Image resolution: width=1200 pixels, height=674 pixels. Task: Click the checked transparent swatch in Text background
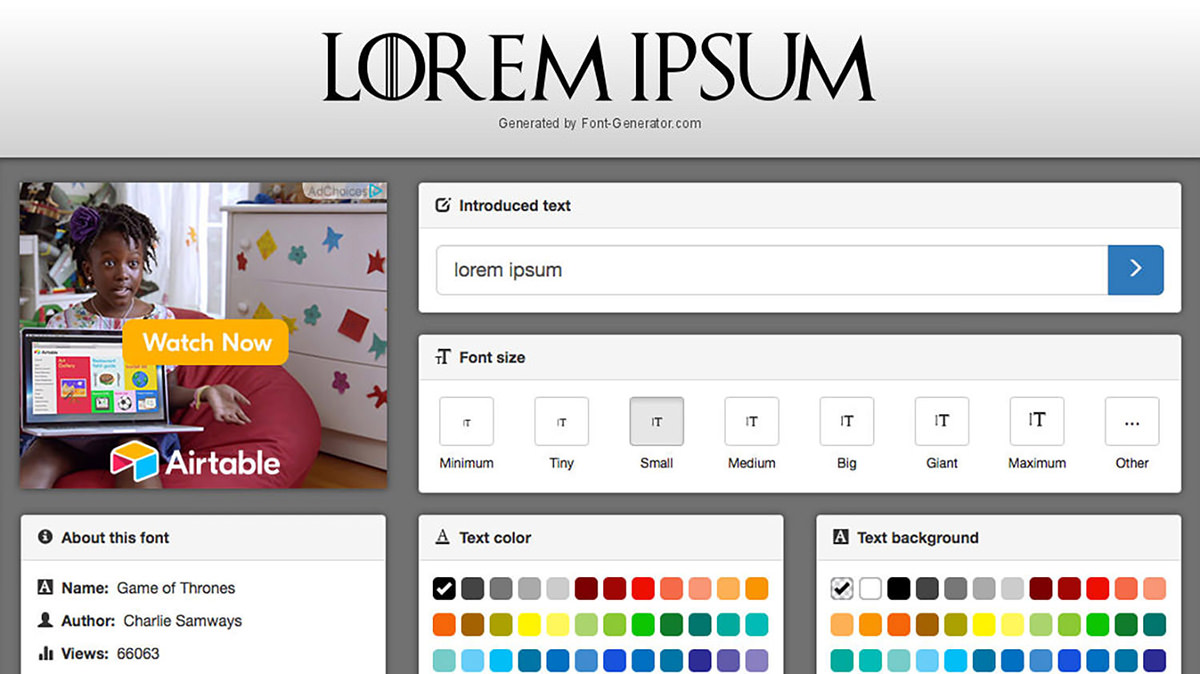842,588
